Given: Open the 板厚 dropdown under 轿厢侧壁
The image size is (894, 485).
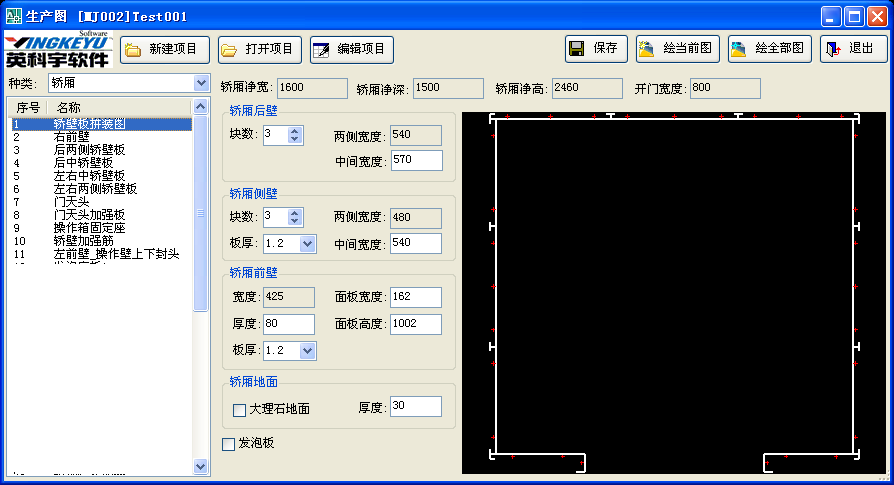Looking at the screenshot, I should [x=307, y=243].
